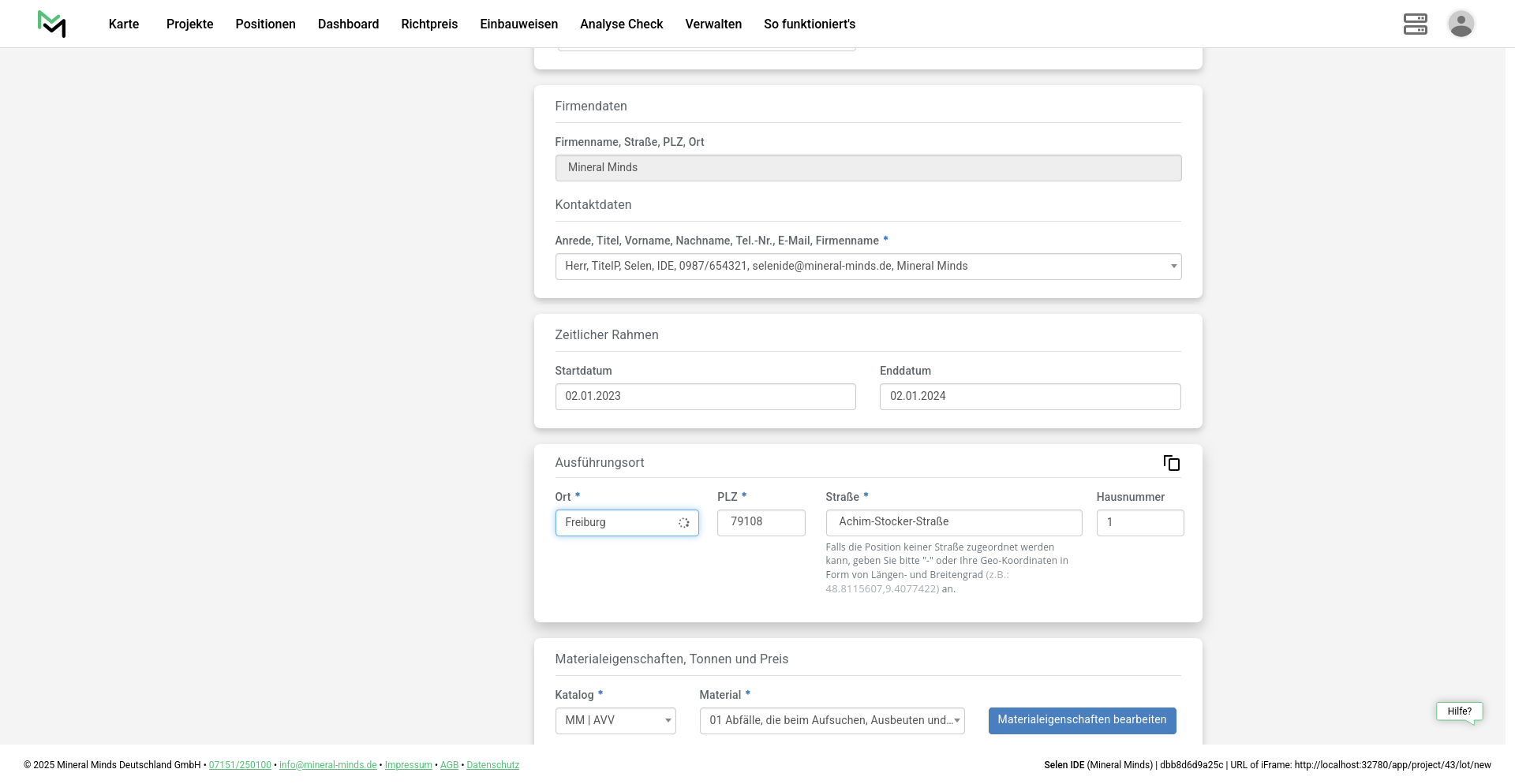Click the info@mineral-minds.de email link
The height and width of the screenshot is (784, 1515).
pos(327,765)
